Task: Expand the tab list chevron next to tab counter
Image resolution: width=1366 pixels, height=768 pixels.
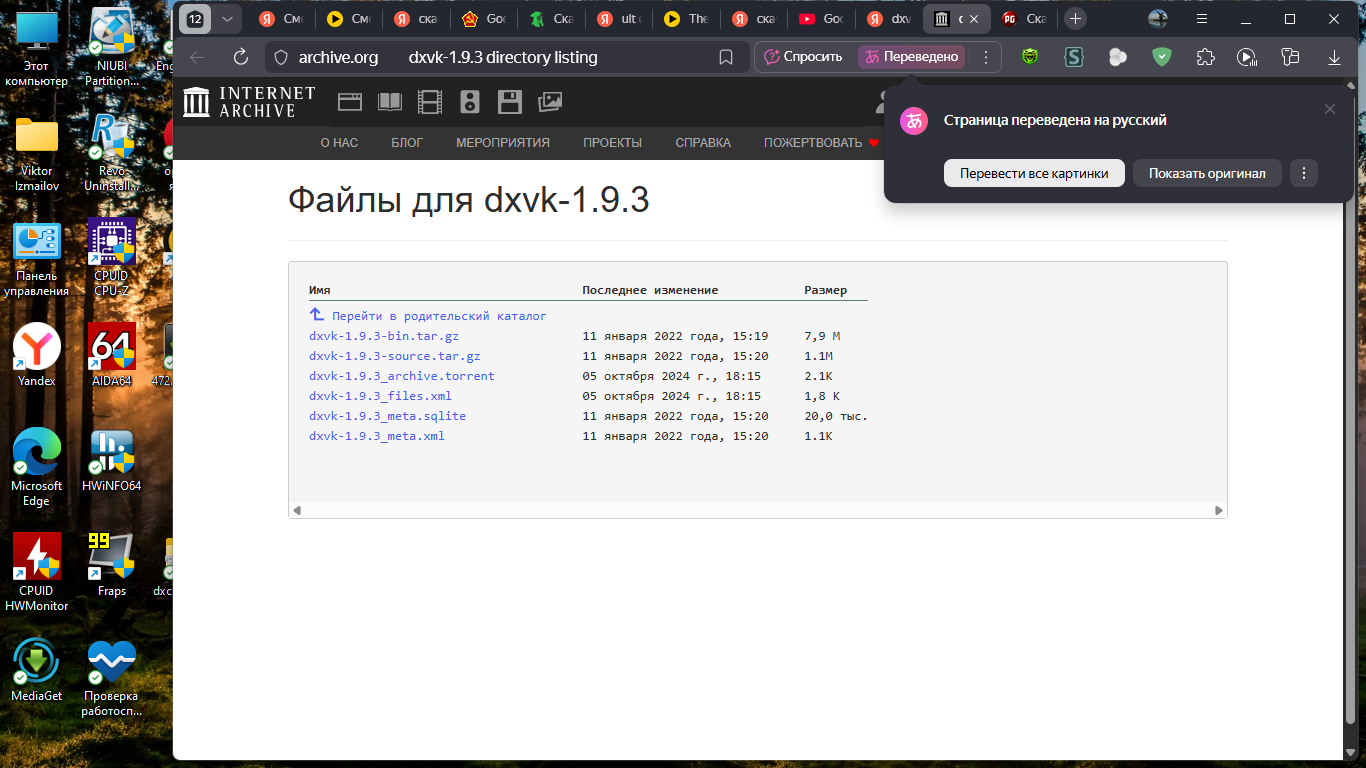Action: click(227, 19)
